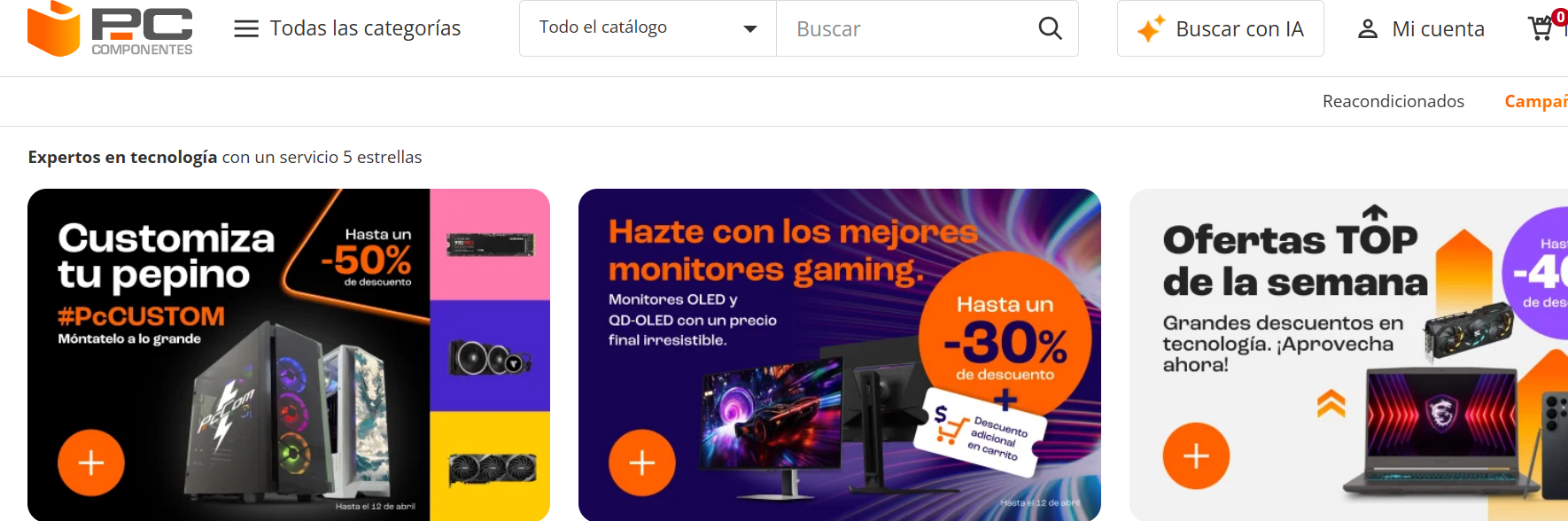Click plus button on gaming monitors banner
Viewport: 1568px width, 521px height.
click(642, 463)
